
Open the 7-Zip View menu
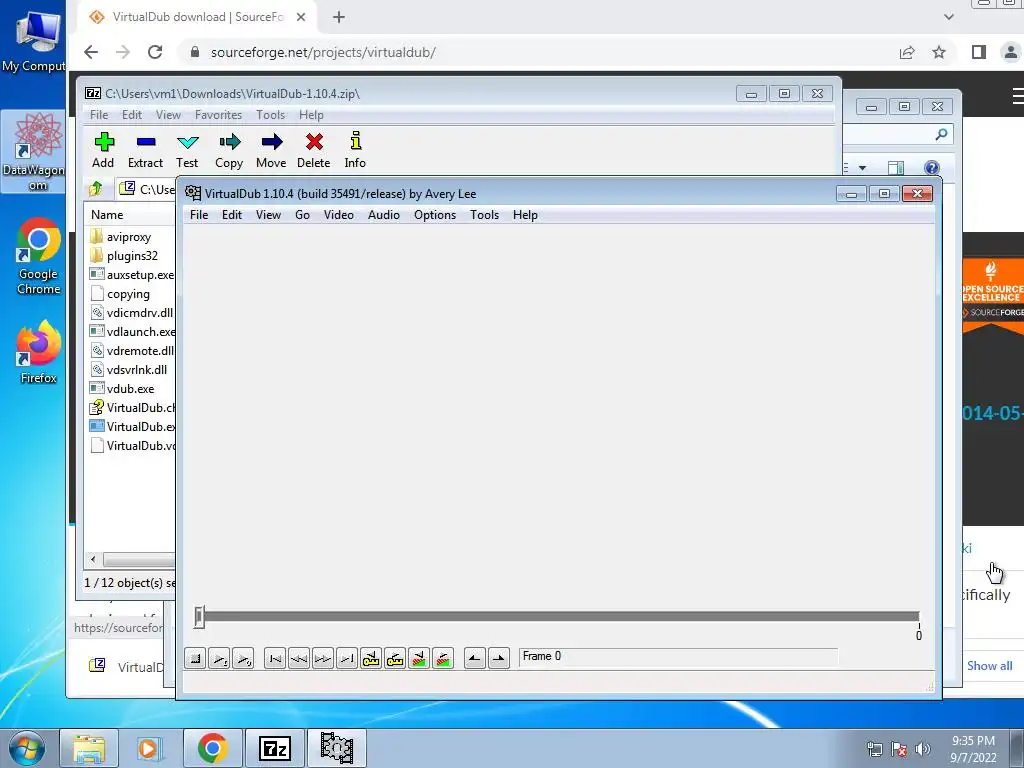(168, 115)
